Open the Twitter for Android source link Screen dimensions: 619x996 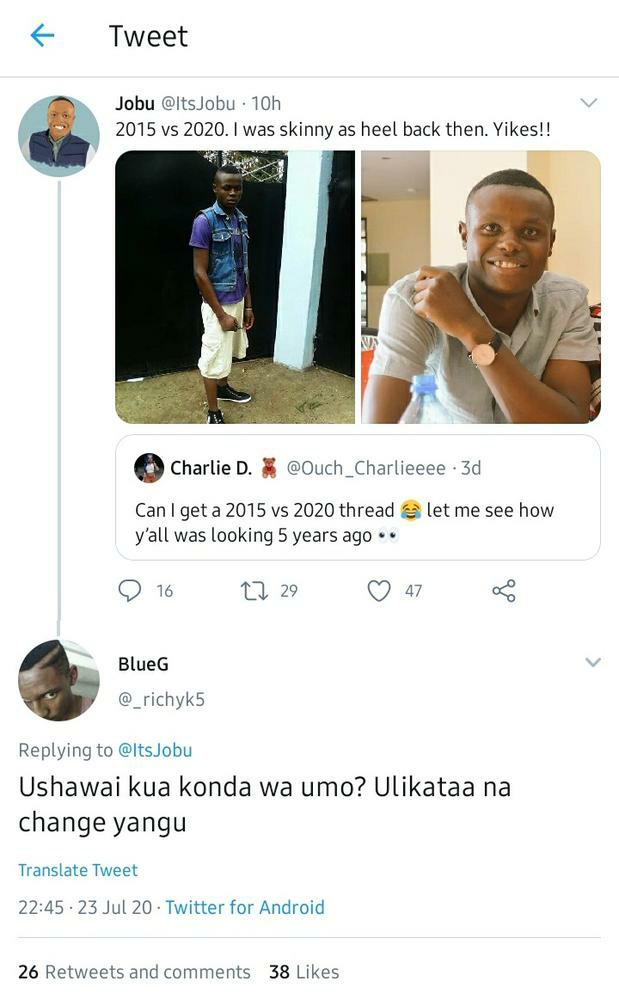click(245, 907)
